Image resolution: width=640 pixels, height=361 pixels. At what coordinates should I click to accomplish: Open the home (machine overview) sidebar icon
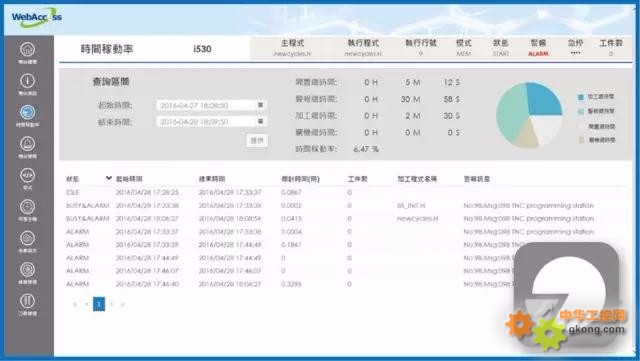coord(27,49)
